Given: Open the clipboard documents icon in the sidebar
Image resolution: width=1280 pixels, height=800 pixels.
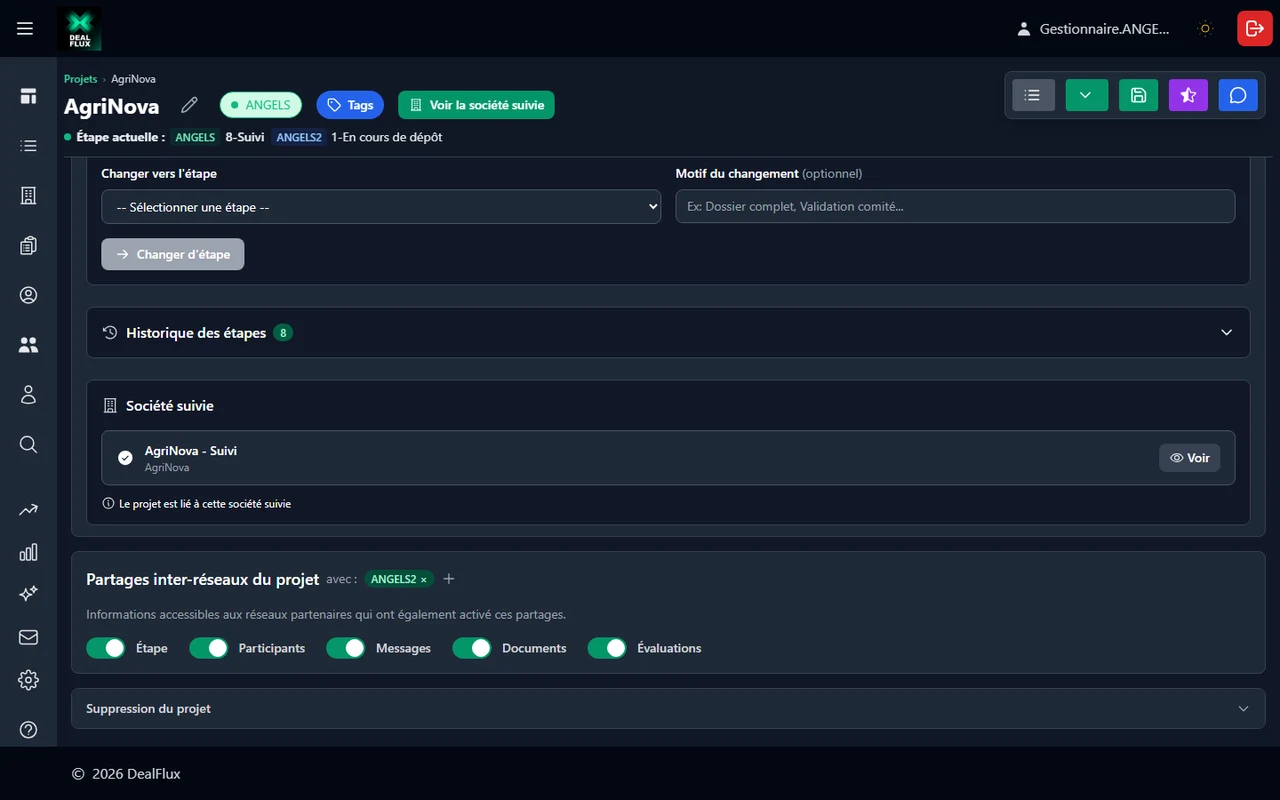Looking at the screenshot, I should click(x=28, y=245).
